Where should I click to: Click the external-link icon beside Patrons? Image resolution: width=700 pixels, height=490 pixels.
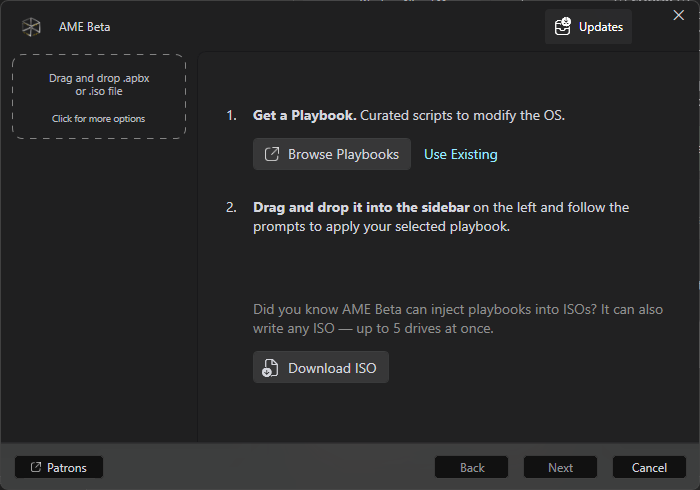click(x=36, y=467)
